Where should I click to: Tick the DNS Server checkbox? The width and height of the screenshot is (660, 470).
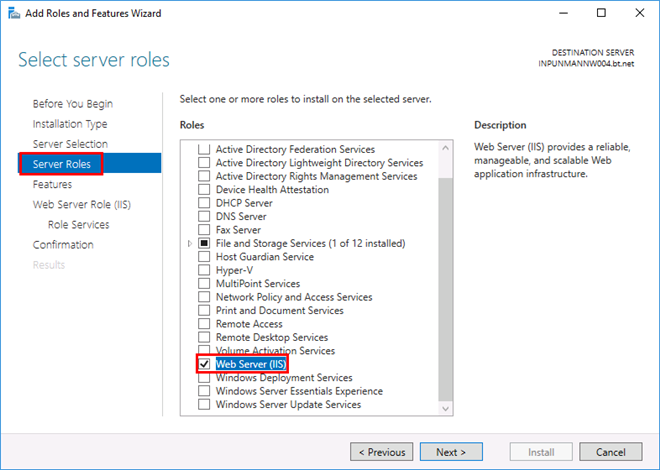click(205, 216)
